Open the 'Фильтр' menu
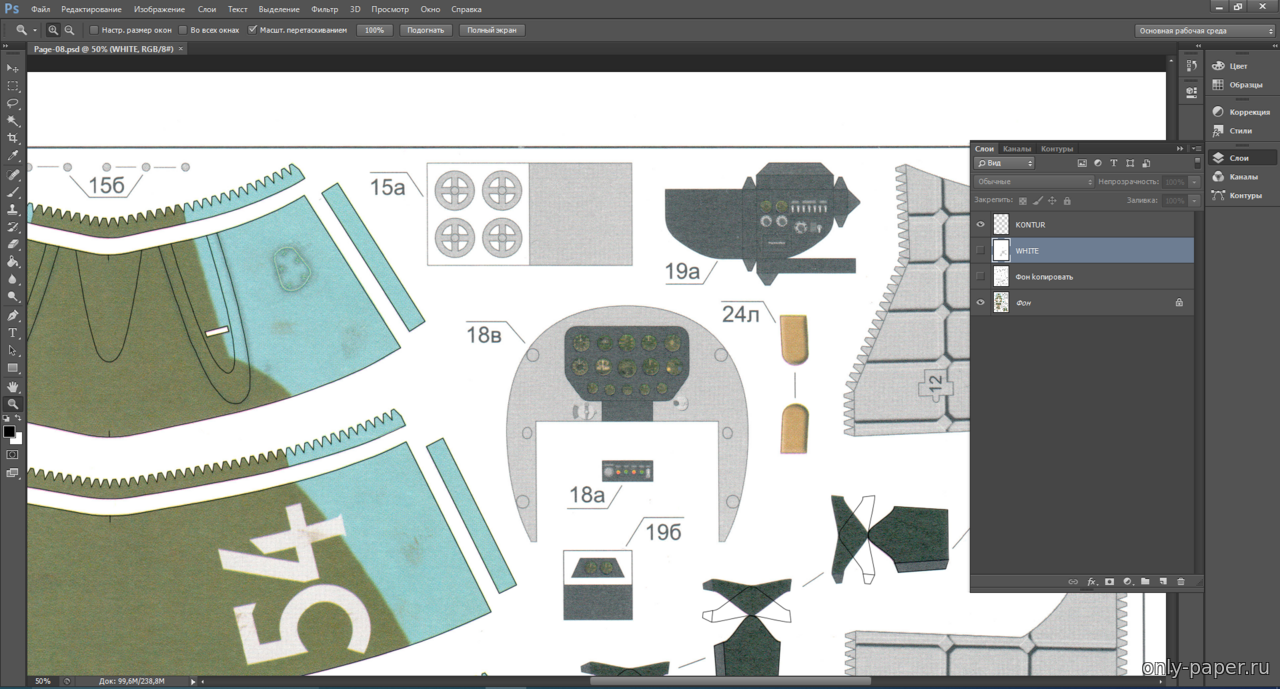This screenshot has height=689, width=1280. pos(324,9)
